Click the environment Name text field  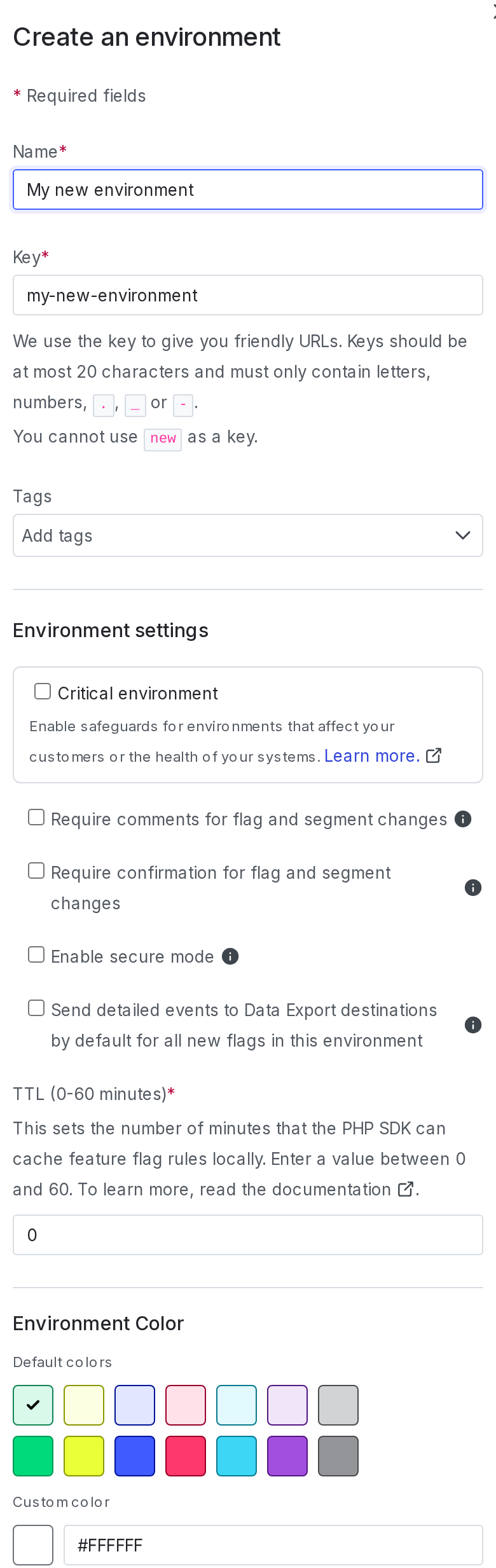248,189
